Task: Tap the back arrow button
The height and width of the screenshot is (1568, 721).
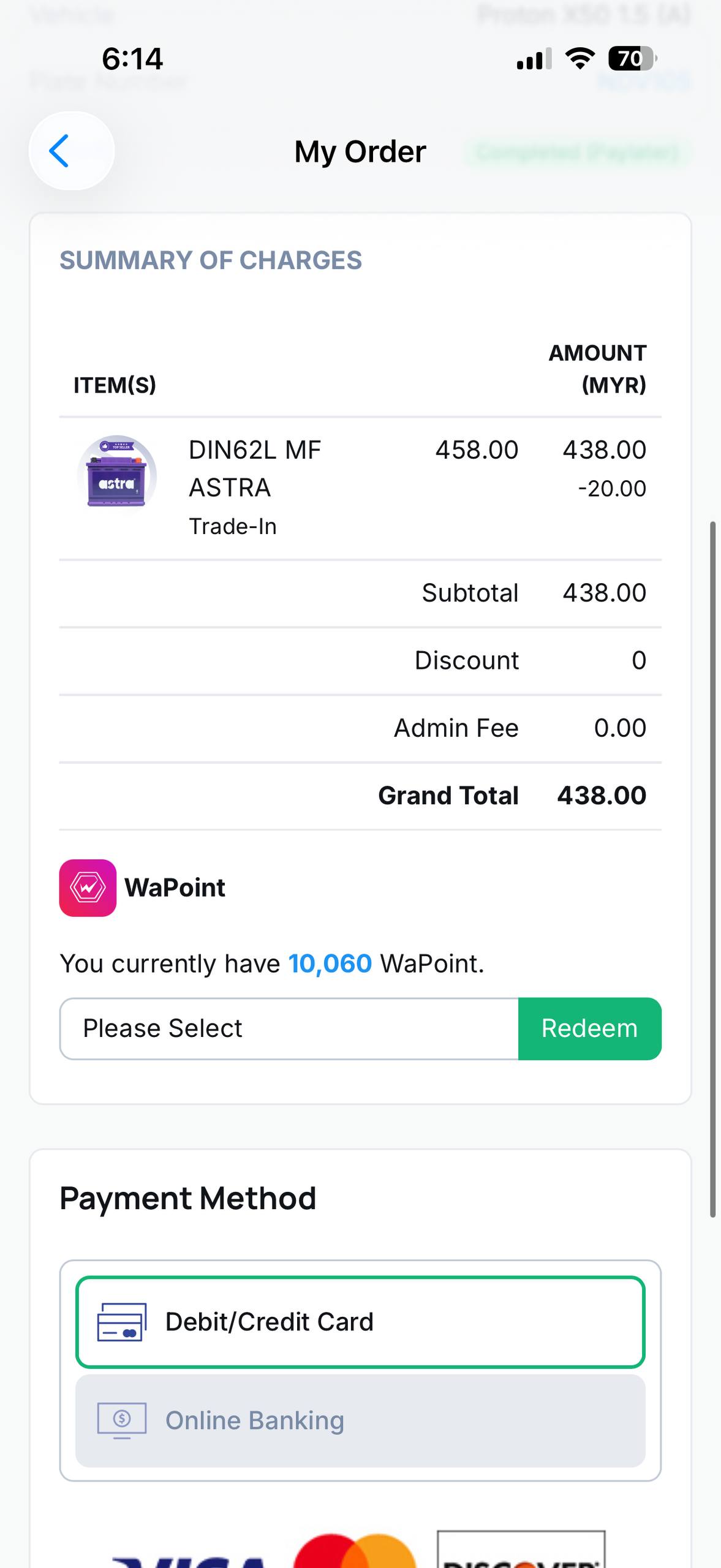Action: pos(71,151)
